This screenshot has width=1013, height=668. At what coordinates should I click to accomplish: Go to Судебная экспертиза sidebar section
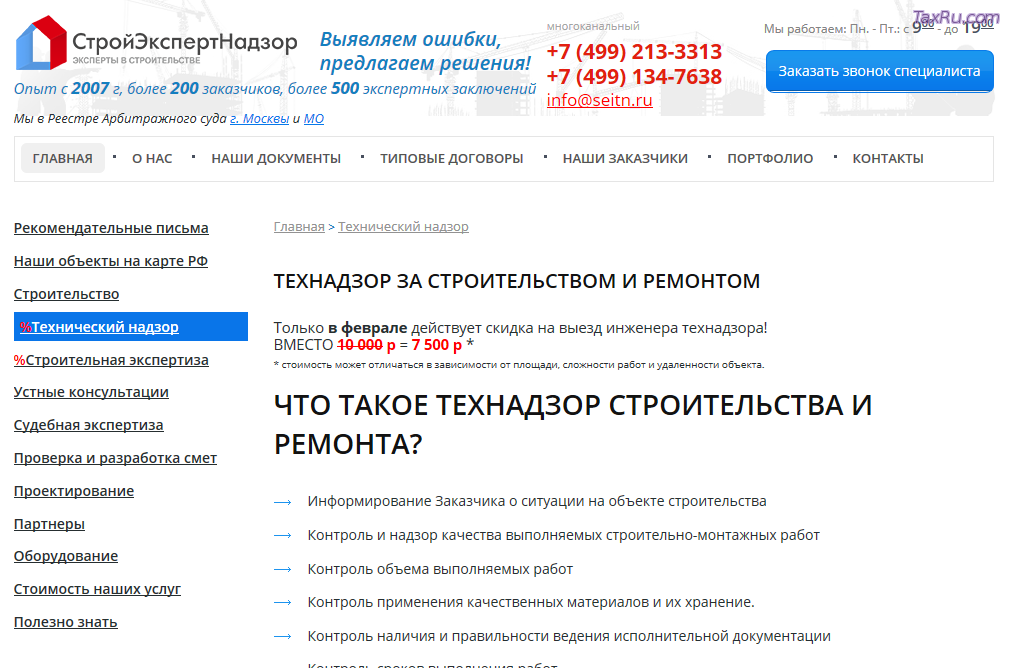pos(88,425)
